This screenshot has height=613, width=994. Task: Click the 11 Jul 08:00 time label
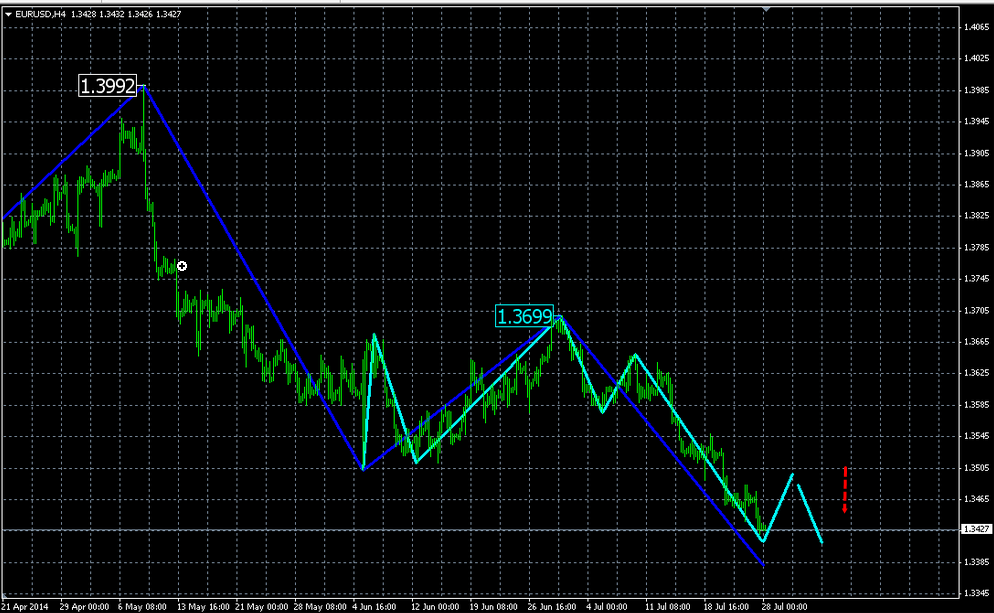(x=668, y=607)
